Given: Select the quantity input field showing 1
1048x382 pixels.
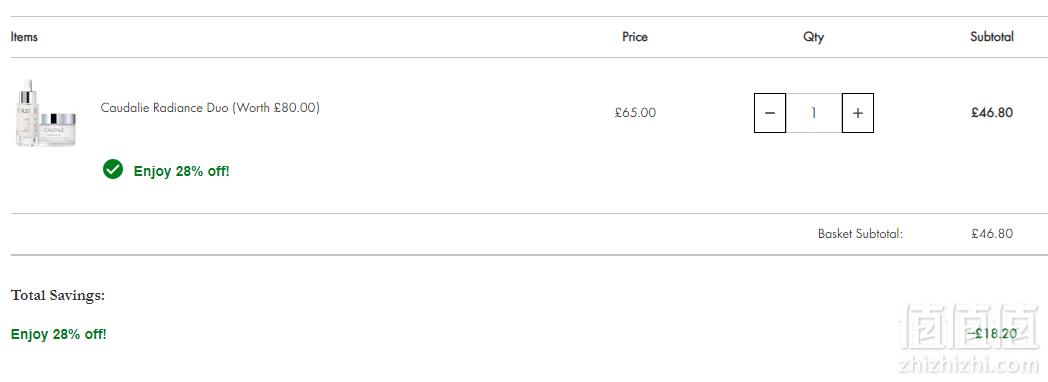Looking at the screenshot, I should [813, 113].
